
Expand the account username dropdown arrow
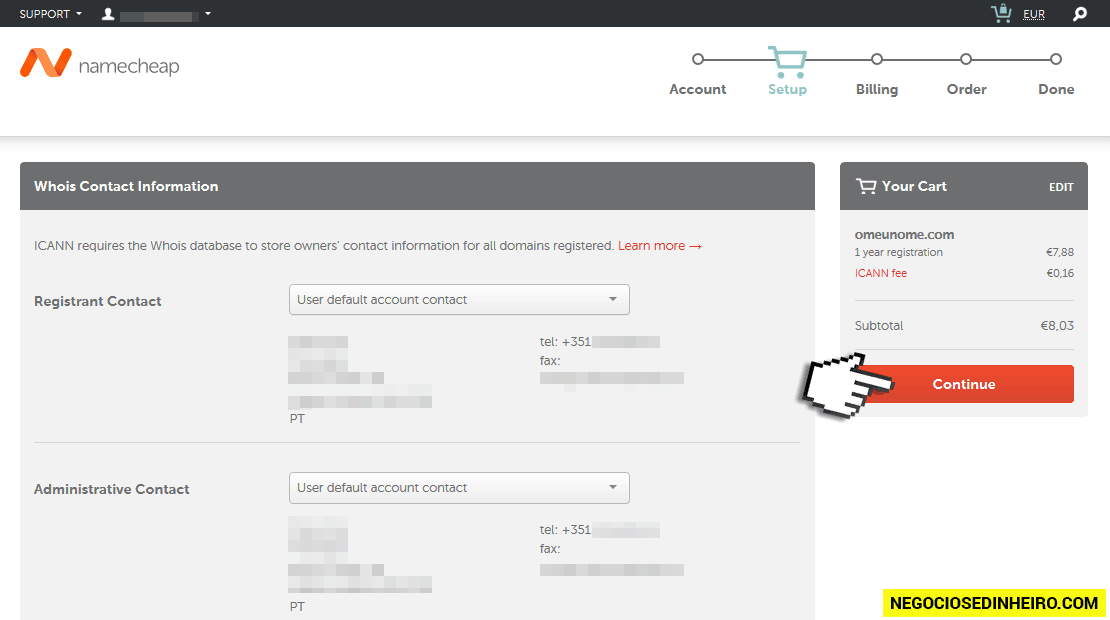click(207, 14)
